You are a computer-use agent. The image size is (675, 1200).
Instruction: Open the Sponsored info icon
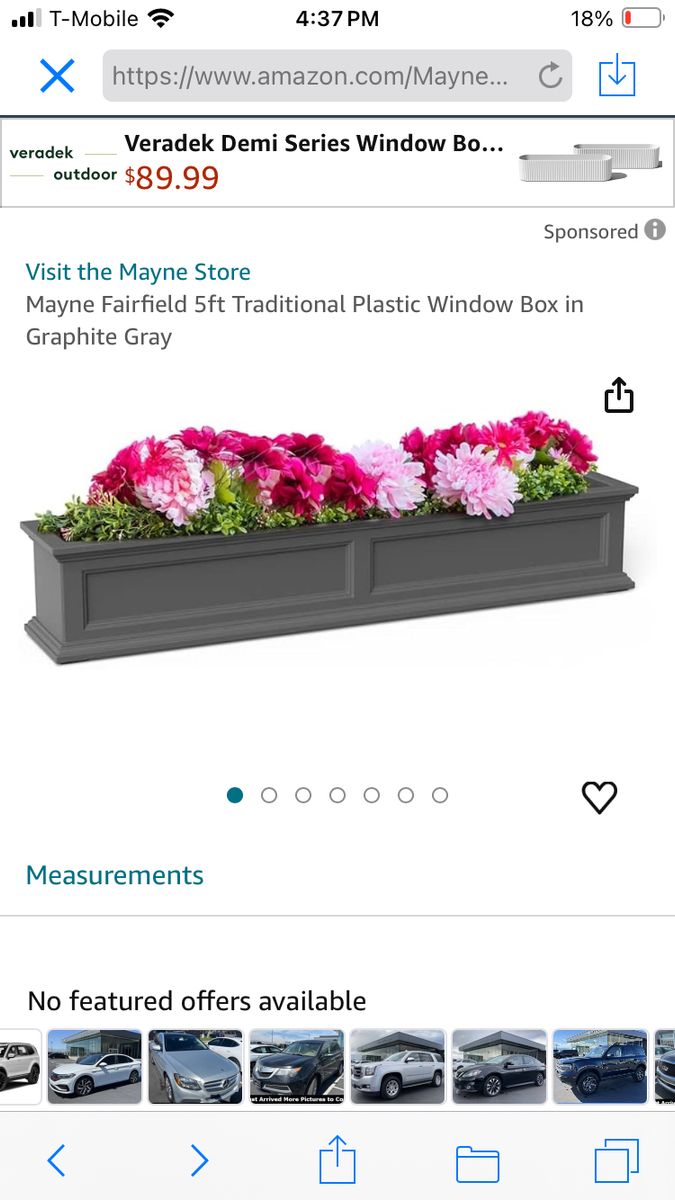pyautogui.click(x=655, y=230)
